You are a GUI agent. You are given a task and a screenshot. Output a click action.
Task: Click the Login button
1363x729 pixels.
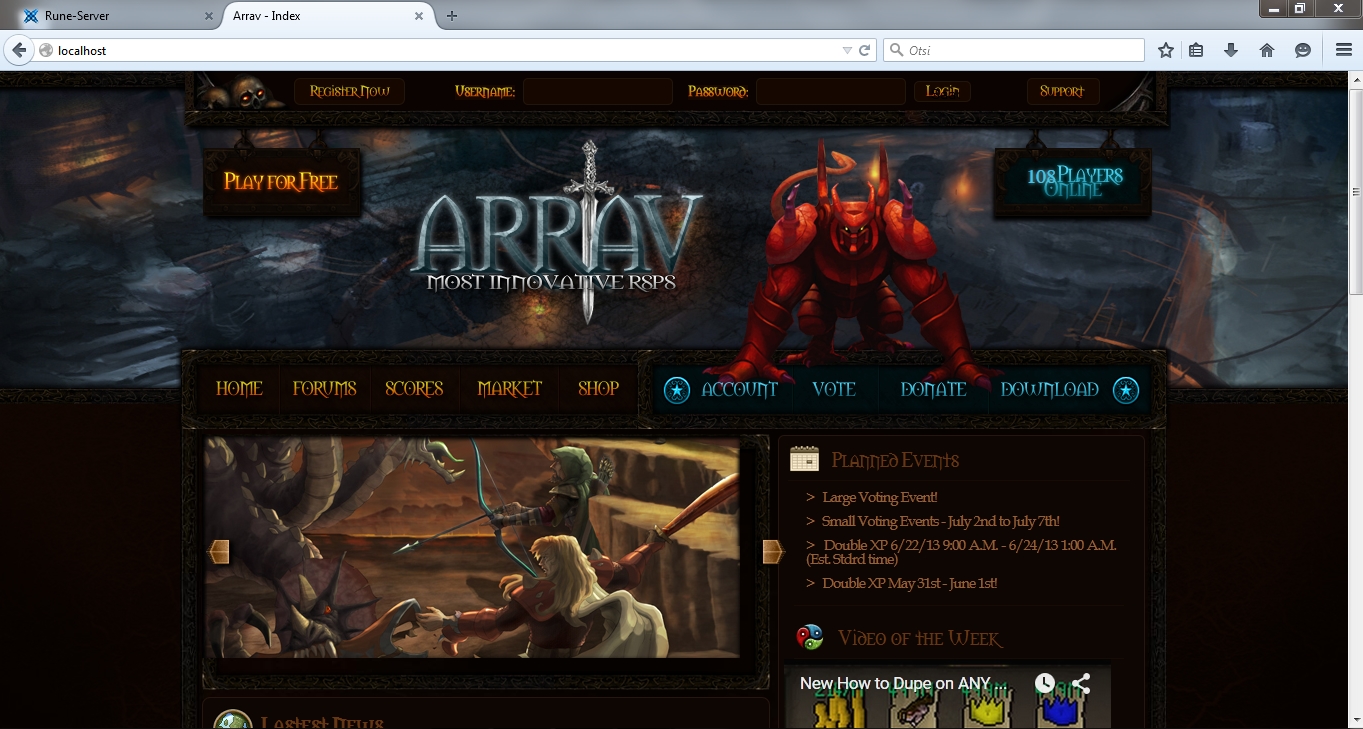[942, 91]
